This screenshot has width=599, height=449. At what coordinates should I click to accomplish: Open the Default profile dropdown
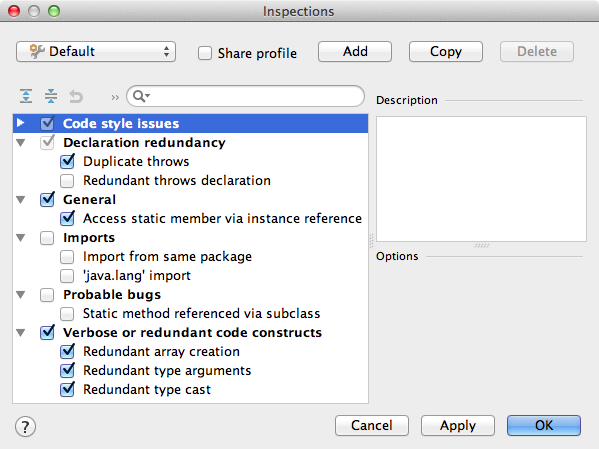click(96, 52)
